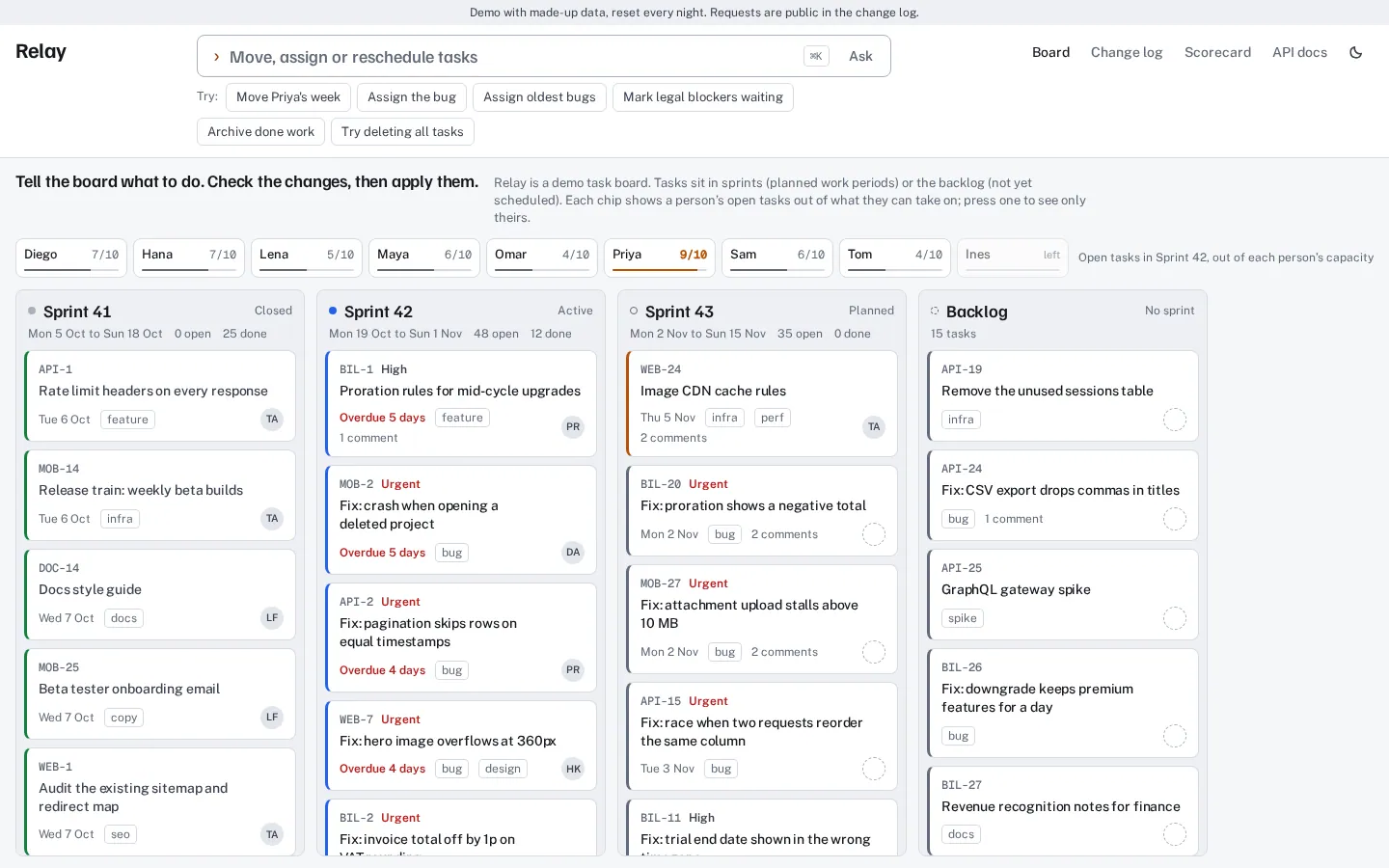Try 'Move Priya's week' suggestion
The height and width of the screenshot is (868, 1389).
[x=288, y=97]
